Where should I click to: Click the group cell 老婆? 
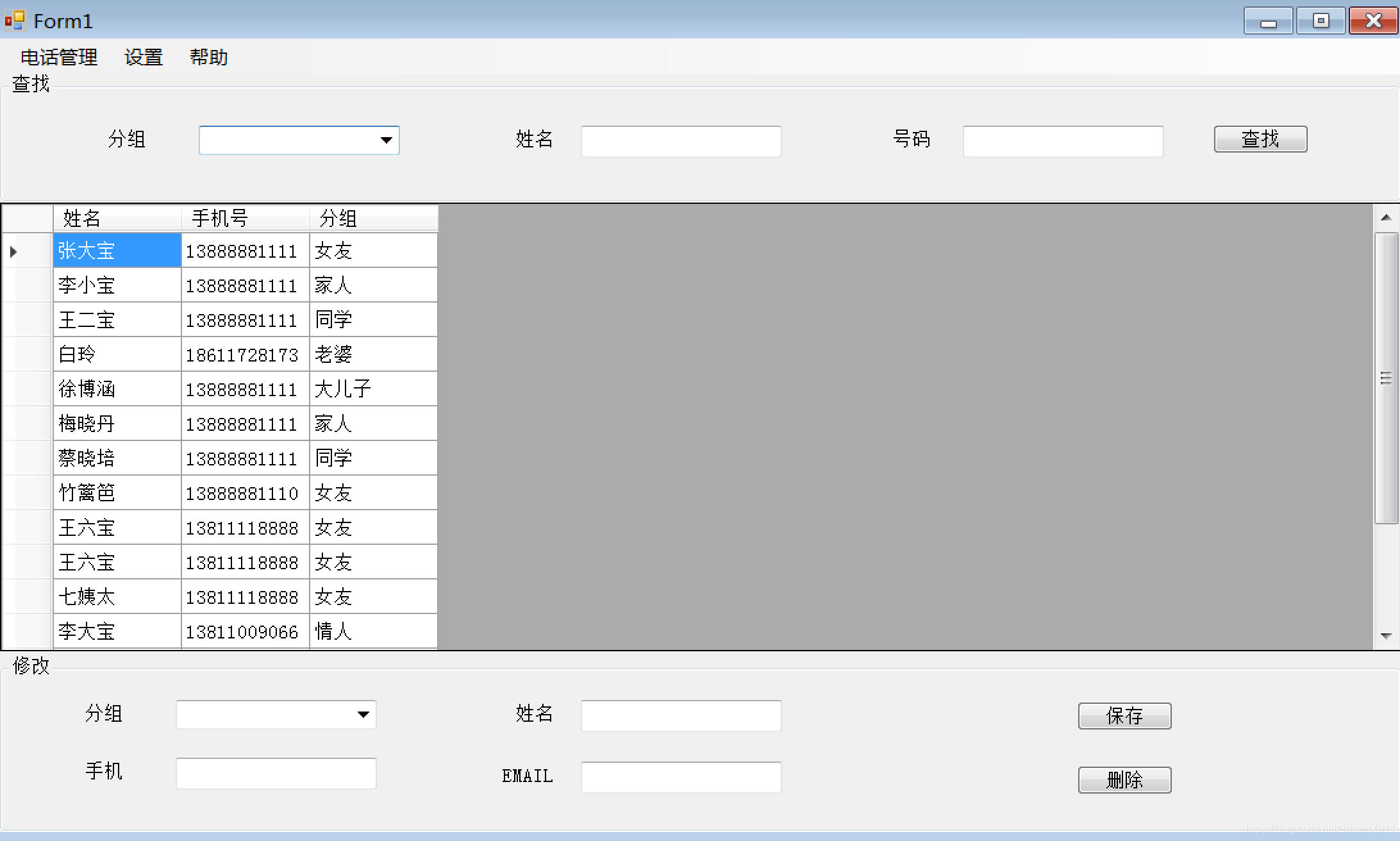[374, 354]
